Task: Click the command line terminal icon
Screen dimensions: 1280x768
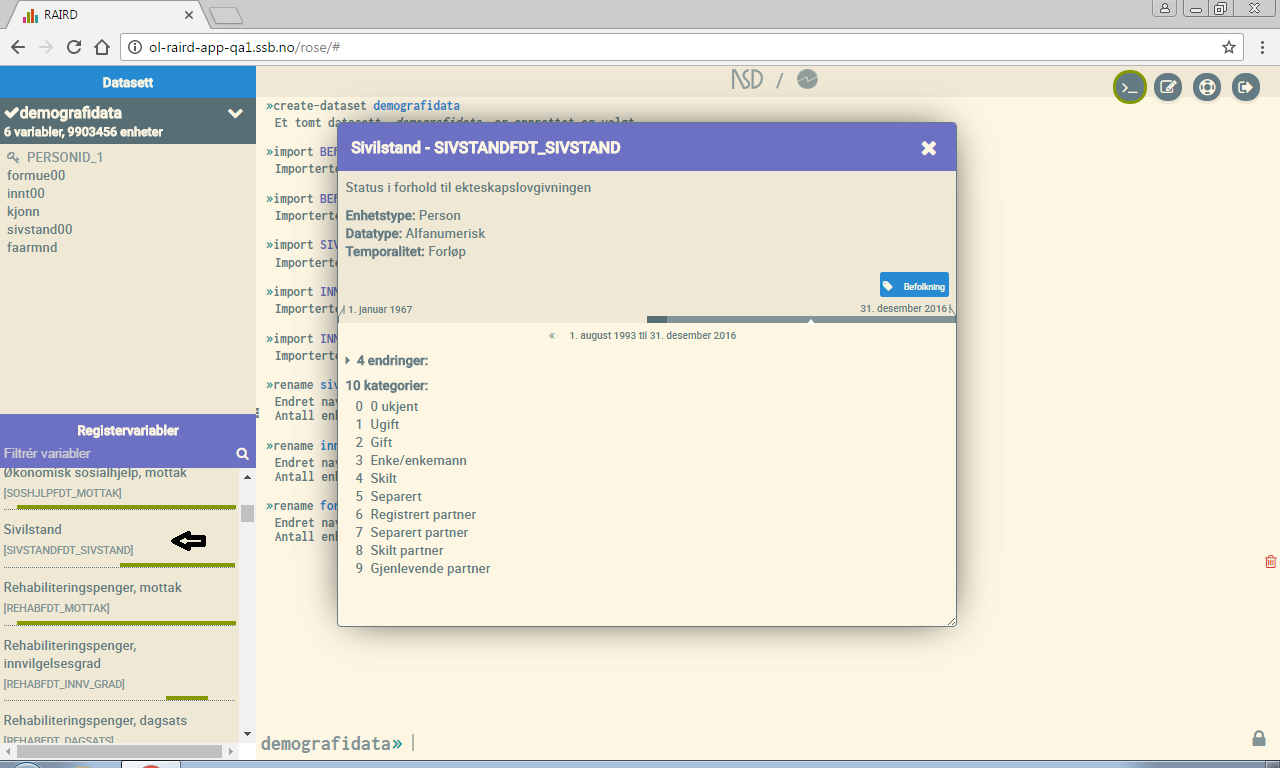Action: coord(1130,87)
